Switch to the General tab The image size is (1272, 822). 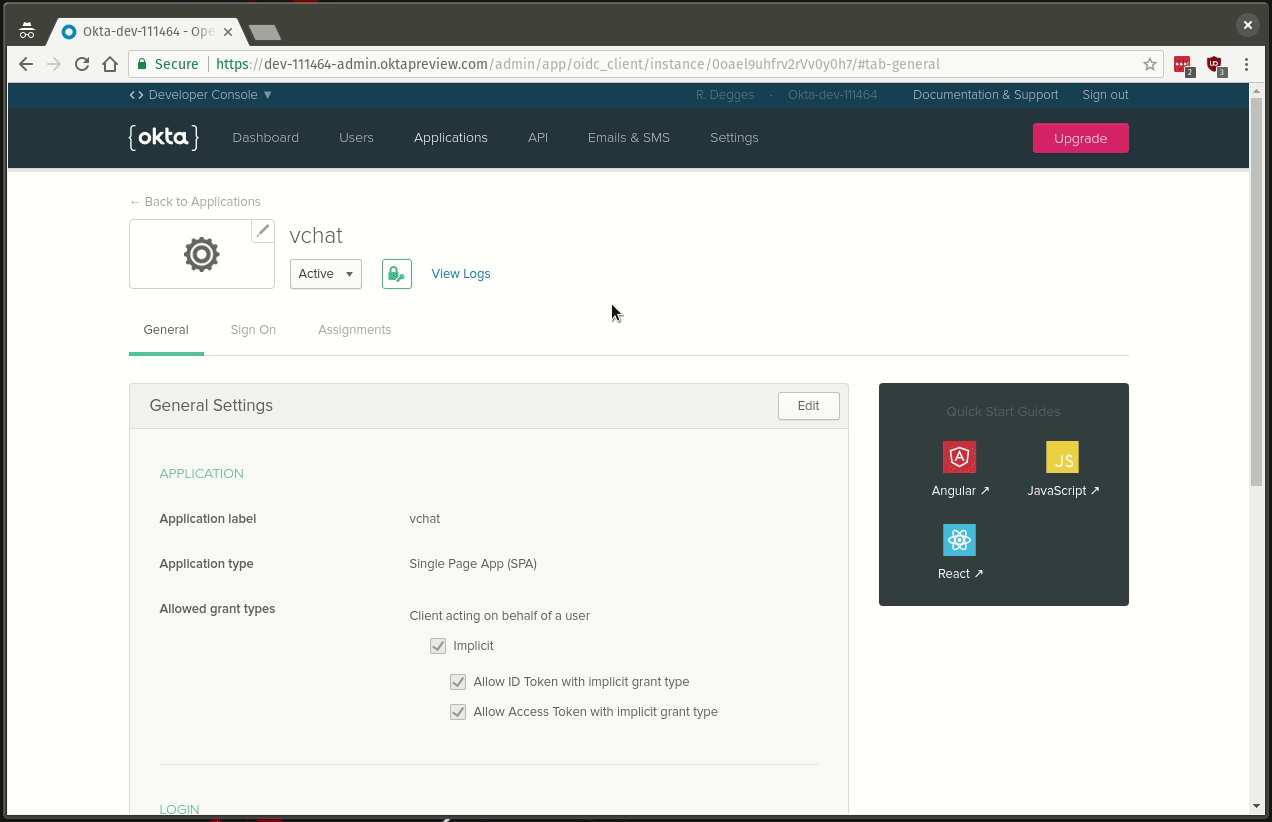(x=166, y=330)
